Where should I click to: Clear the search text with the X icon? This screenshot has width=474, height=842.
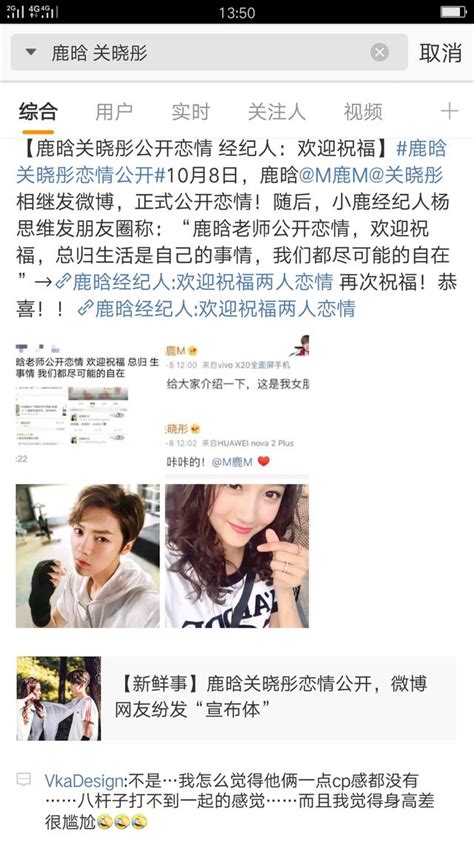[x=380, y=53]
